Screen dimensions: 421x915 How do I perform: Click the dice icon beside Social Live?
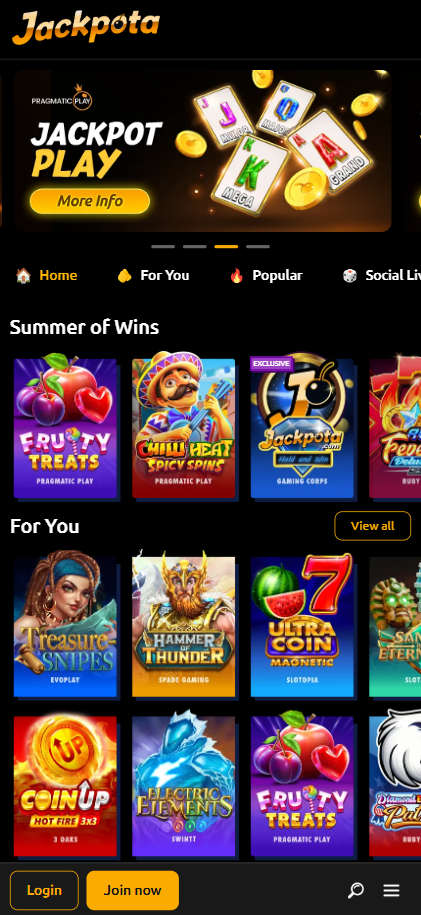point(350,275)
